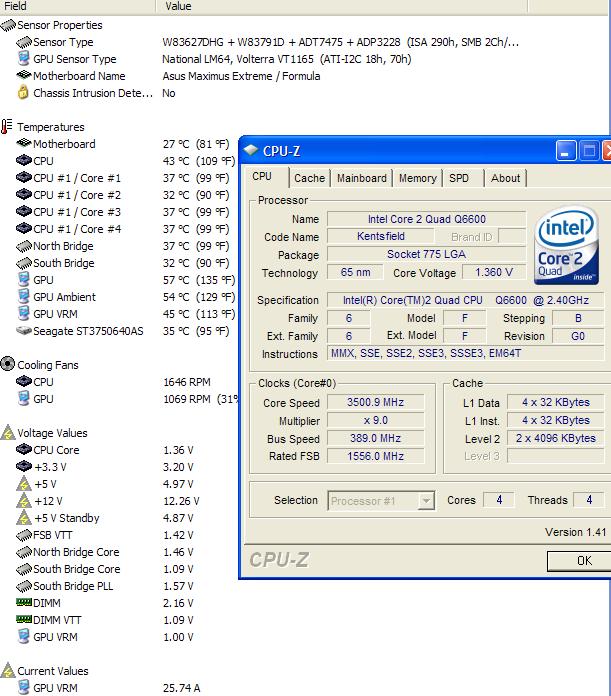Click the North Bridge temperature chip icon

[x=24, y=246]
